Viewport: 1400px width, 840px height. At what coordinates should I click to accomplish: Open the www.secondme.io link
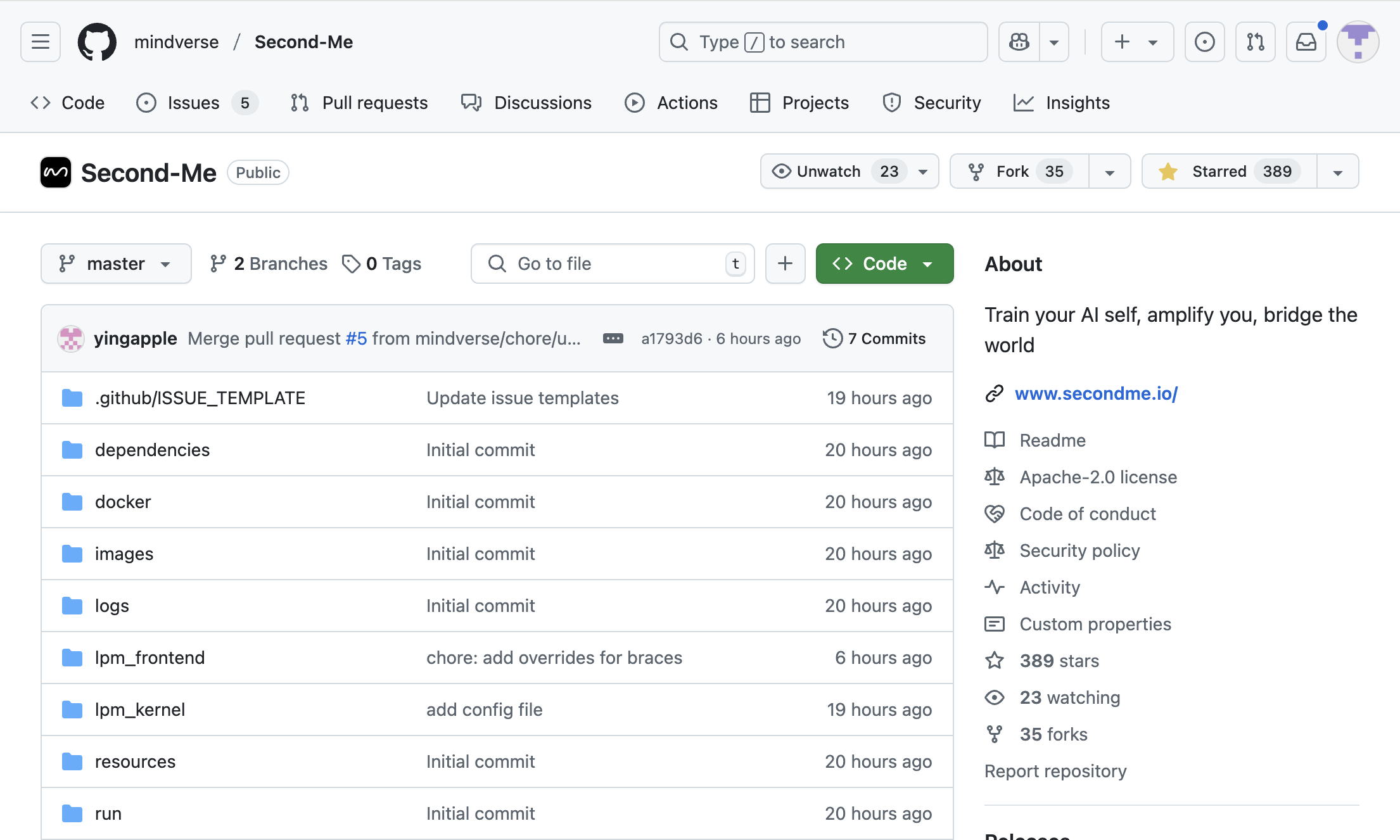click(x=1096, y=393)
